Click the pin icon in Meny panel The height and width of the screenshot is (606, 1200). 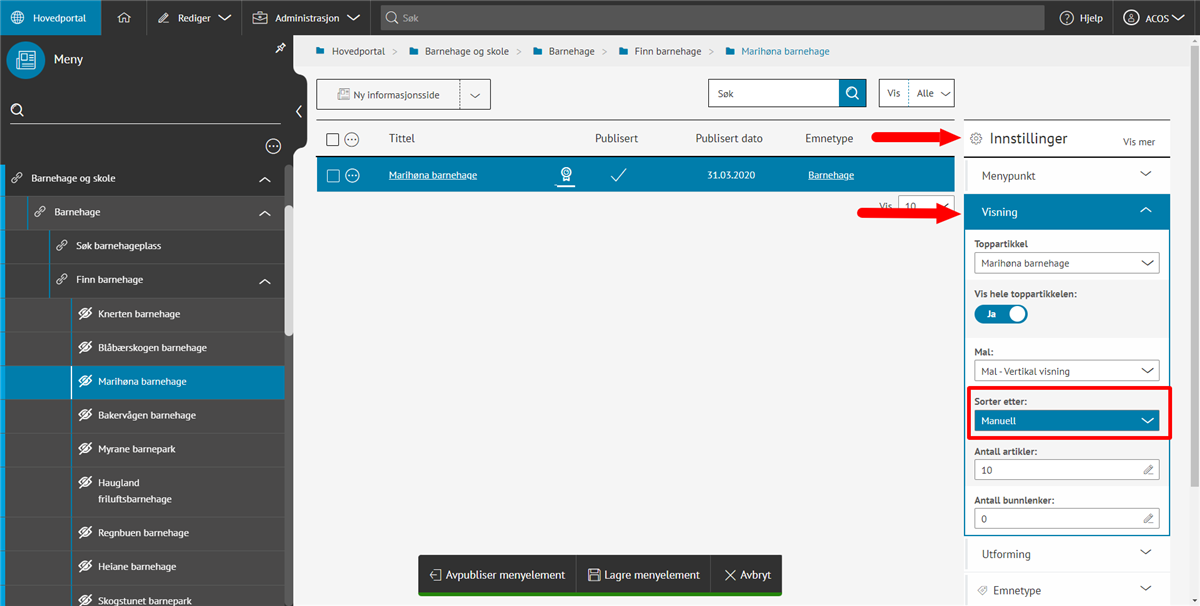[x=280, y=49]
